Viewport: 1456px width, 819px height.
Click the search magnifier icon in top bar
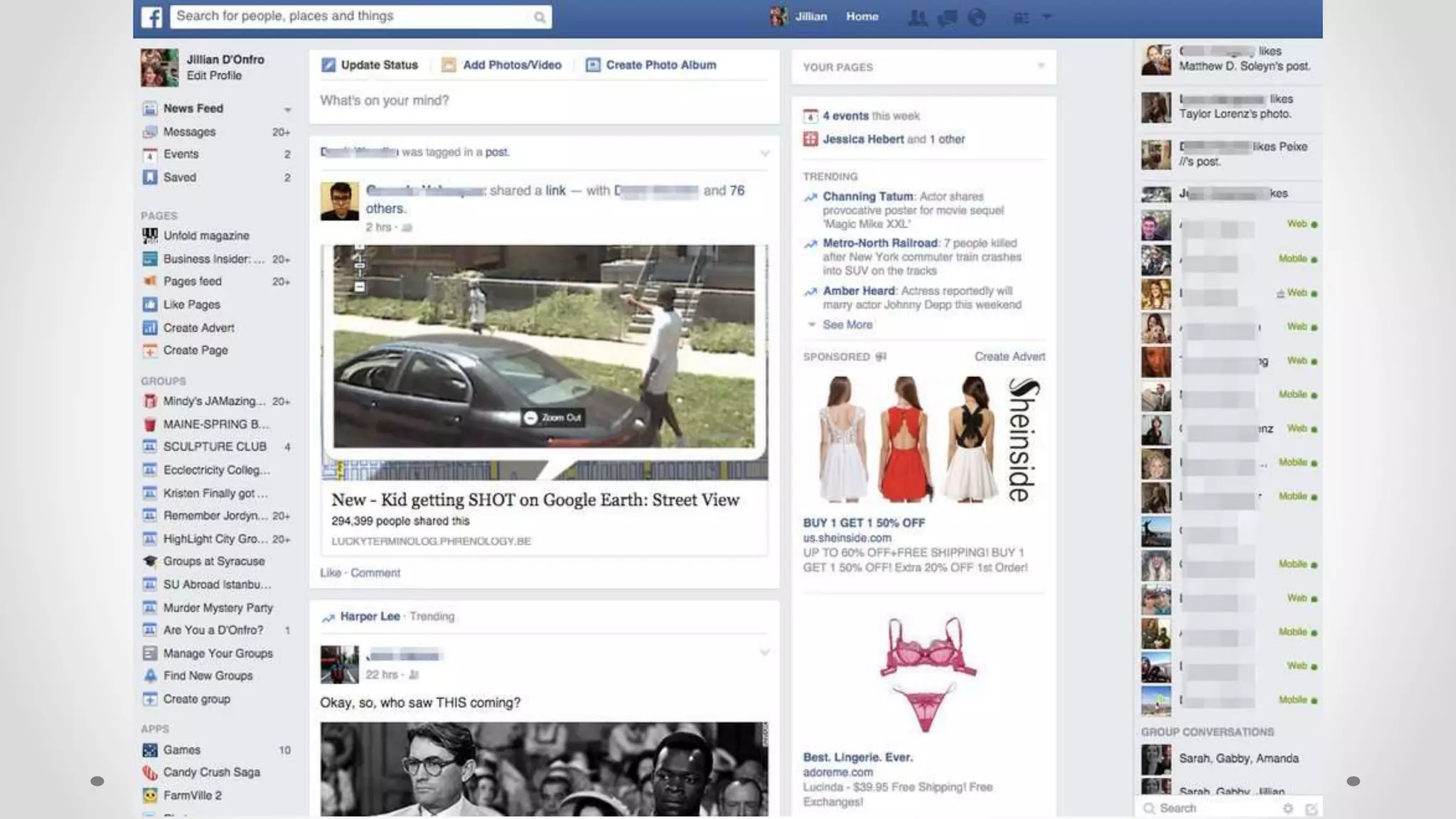pos(540,17)
